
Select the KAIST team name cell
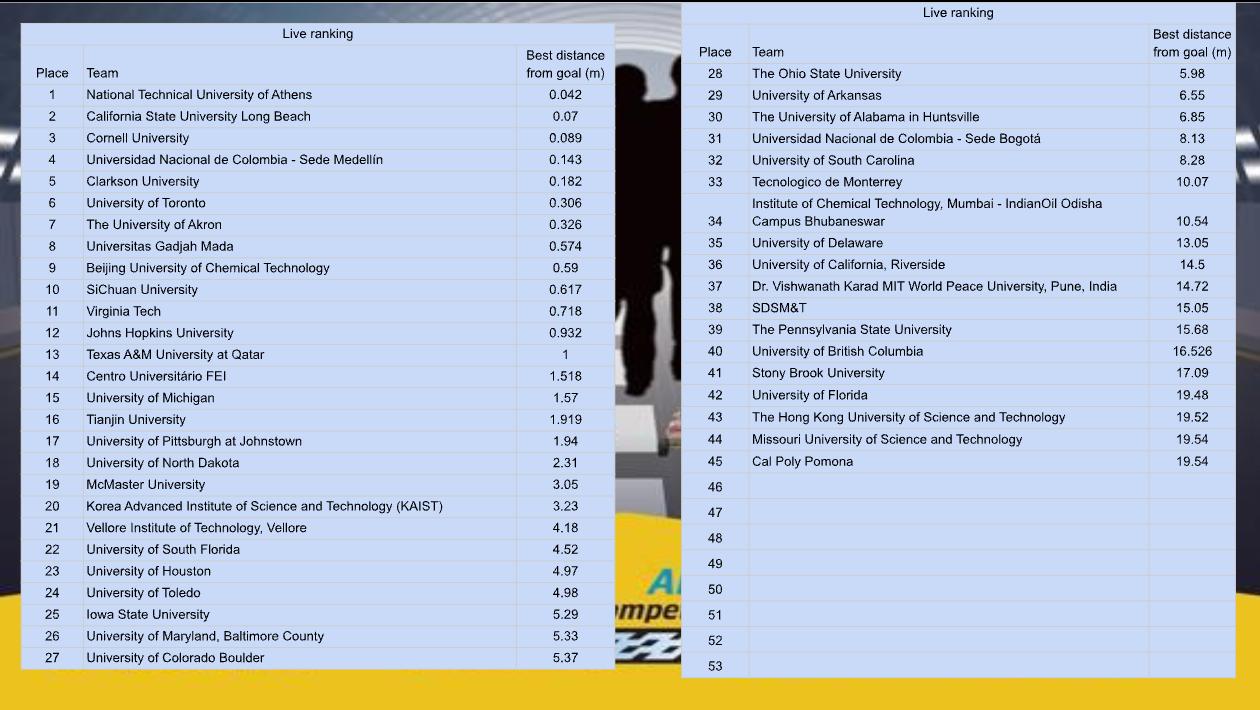(264, 506)
